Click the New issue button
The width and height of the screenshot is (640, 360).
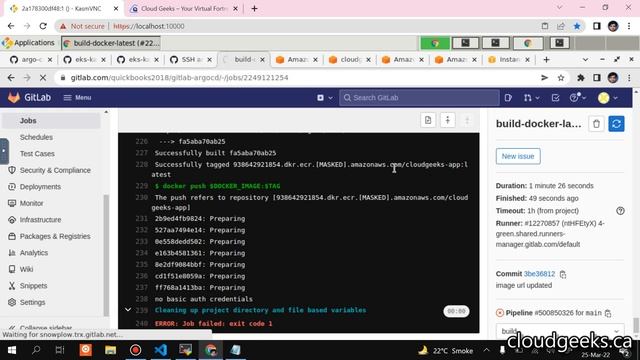(518, 156)
